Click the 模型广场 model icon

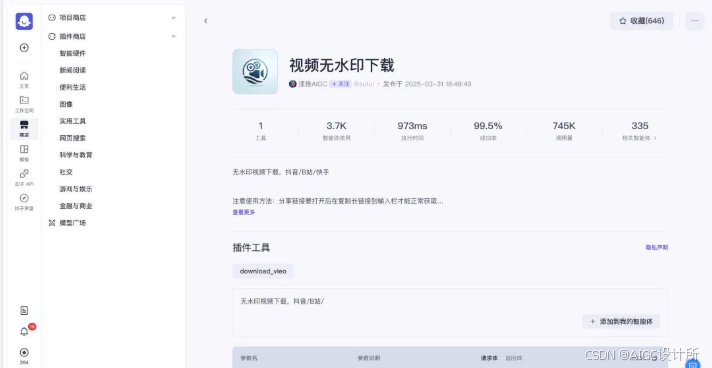[52, 223]
